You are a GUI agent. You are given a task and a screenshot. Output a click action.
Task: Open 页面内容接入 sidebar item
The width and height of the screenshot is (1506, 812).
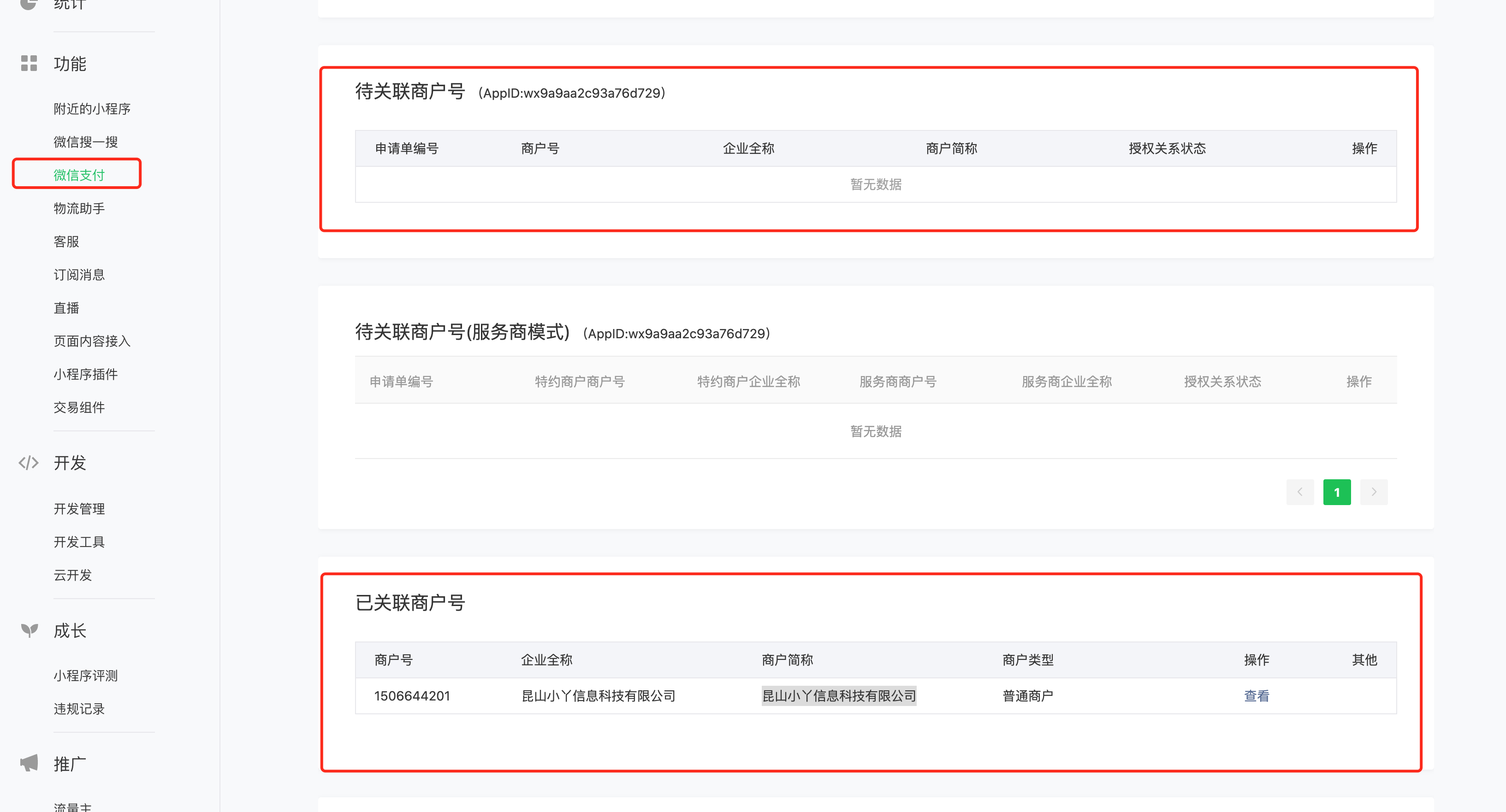tap(92, 341)
